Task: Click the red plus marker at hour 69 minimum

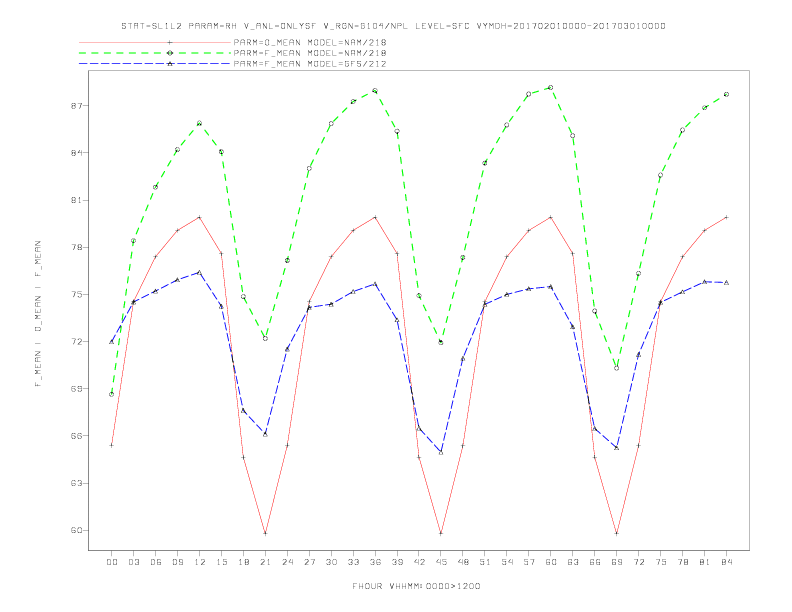Action: tap(617, 533)
